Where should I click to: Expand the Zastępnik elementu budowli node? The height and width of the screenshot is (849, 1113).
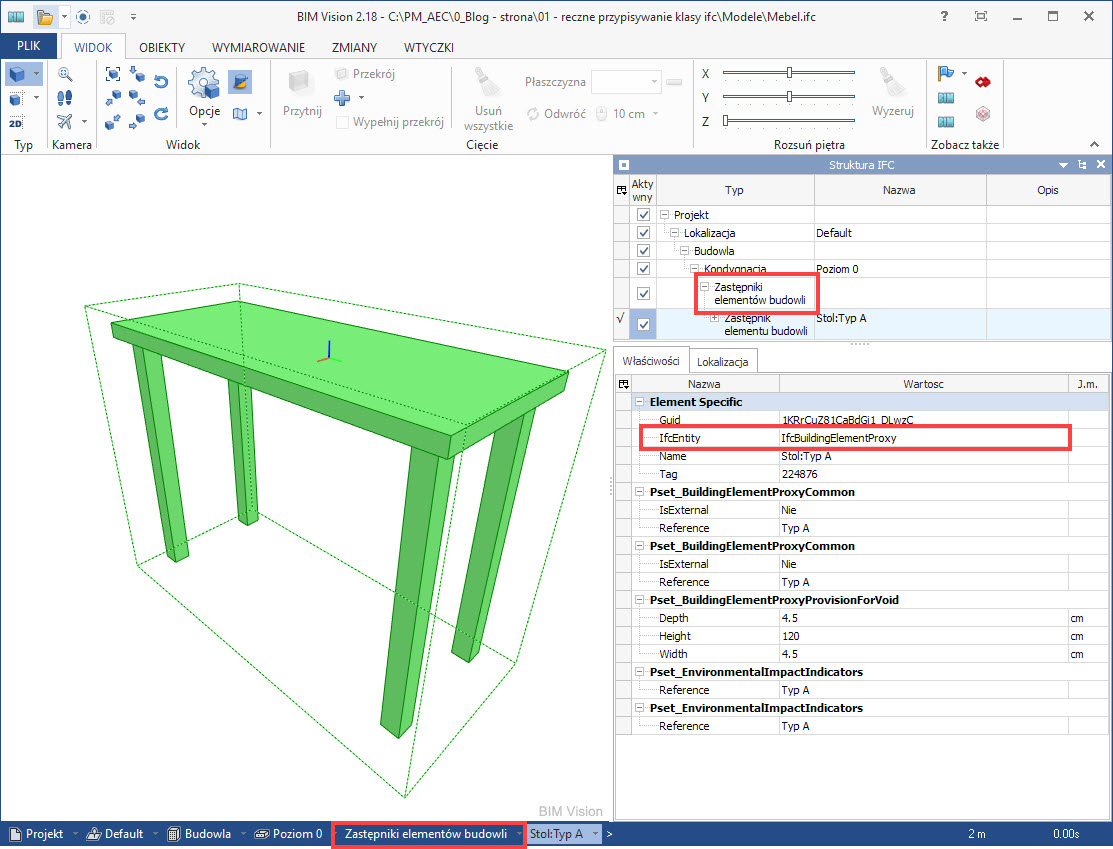coord(714,318)
